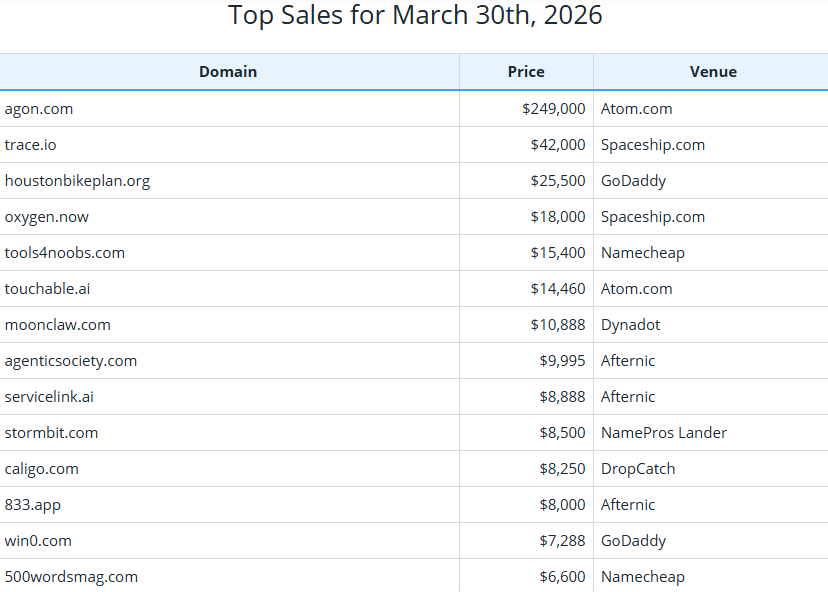Click Afternic venue in servicelink.ai row
The image size is (828, 592).
click(x=628, y=397)
